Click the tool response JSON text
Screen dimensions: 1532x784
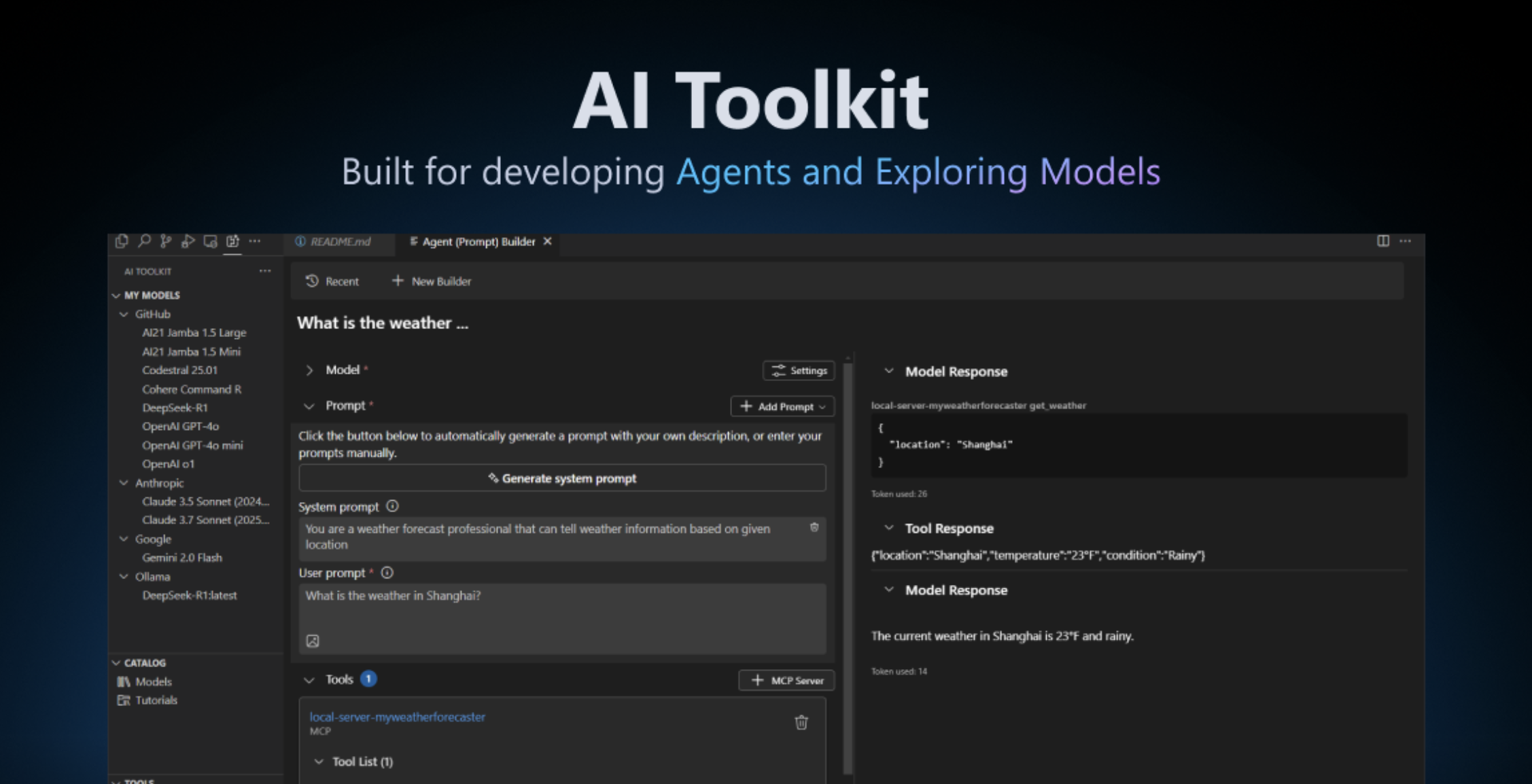tap(1038, 556)
